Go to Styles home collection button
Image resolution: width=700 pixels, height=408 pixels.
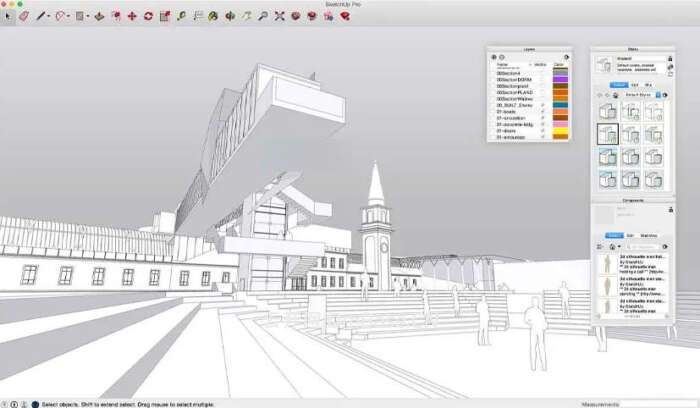coord(615,95)
